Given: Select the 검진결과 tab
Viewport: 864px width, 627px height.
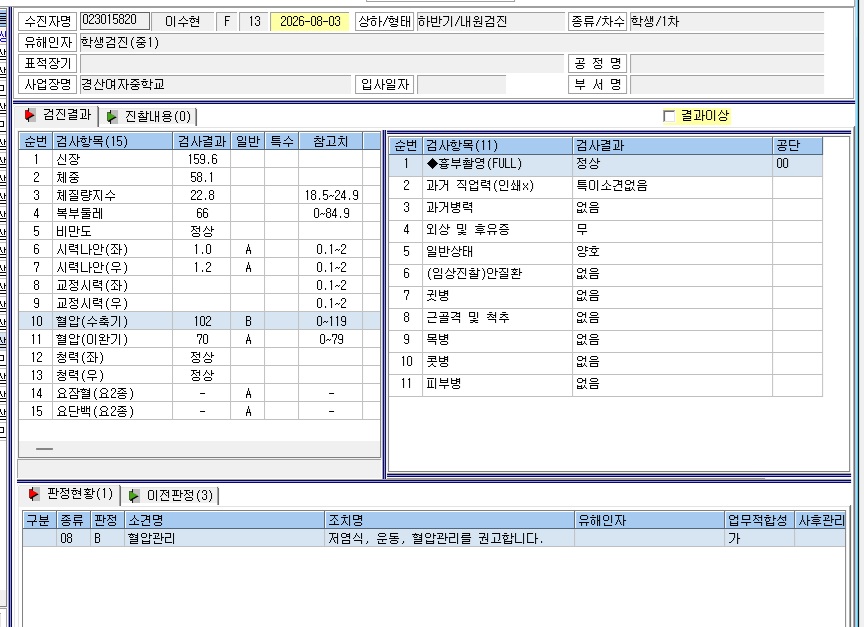Looking at the screenshot, I should point(58,115).
